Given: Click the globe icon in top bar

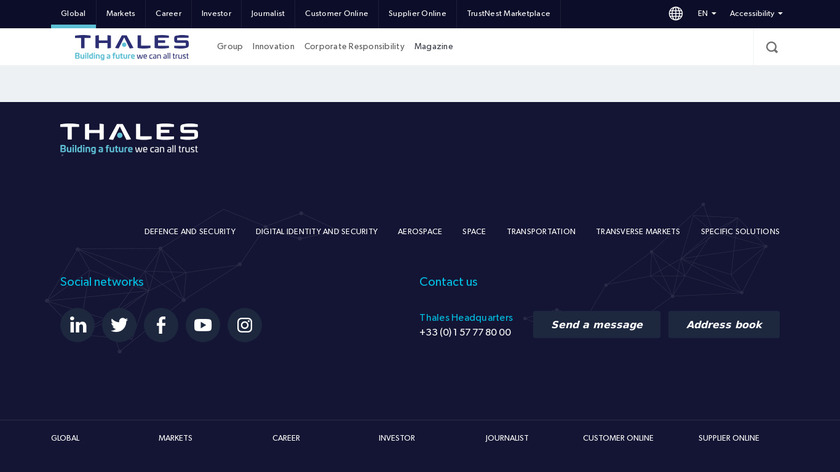Looking at the screenshot, I should click(x=676, y=14).
